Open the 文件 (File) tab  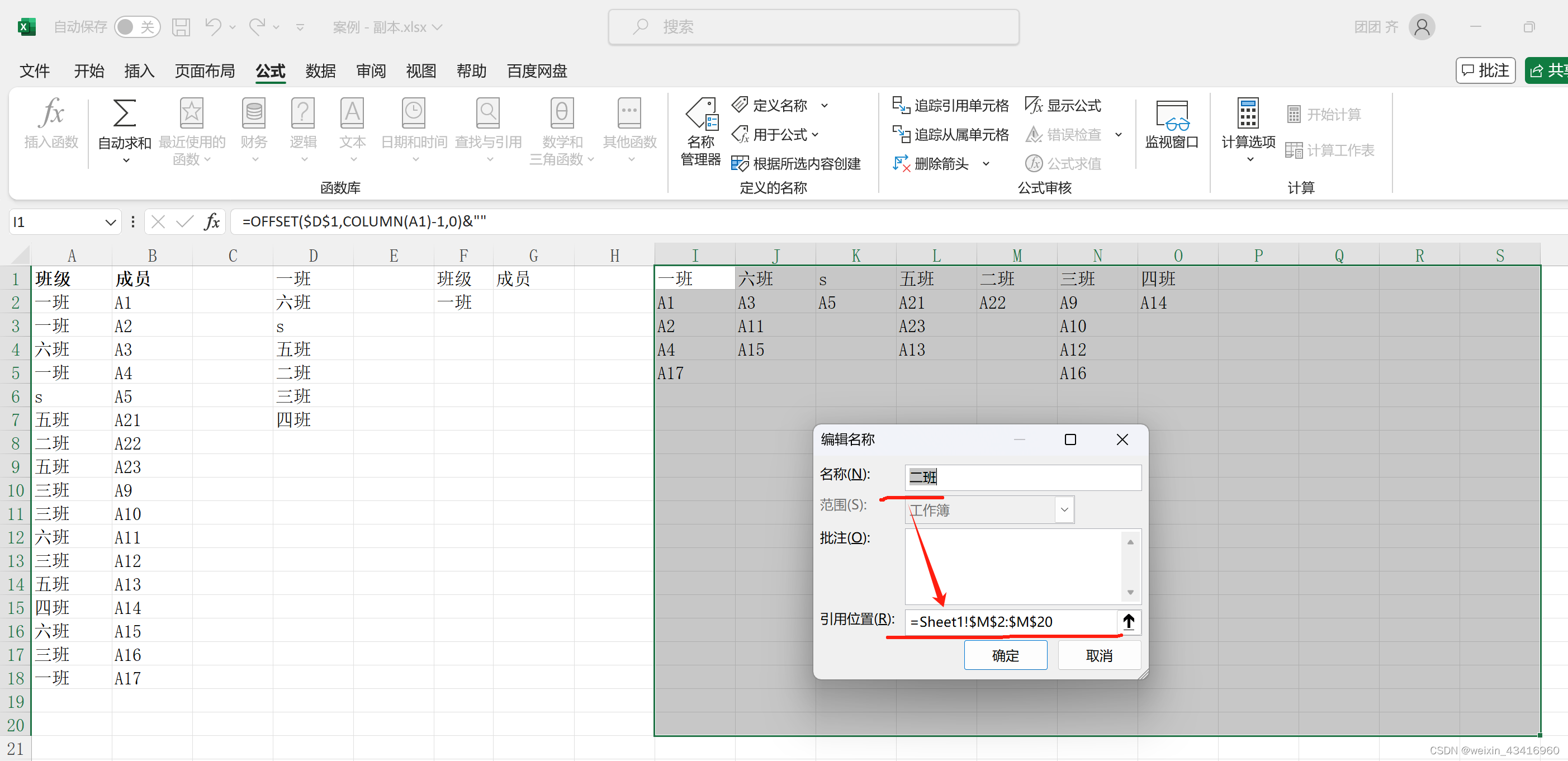[x=35, y=71]
